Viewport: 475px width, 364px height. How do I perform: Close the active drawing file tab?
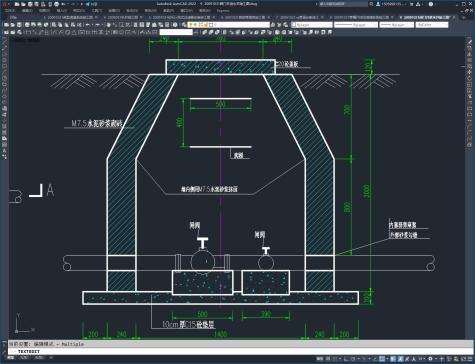point(454,17)
